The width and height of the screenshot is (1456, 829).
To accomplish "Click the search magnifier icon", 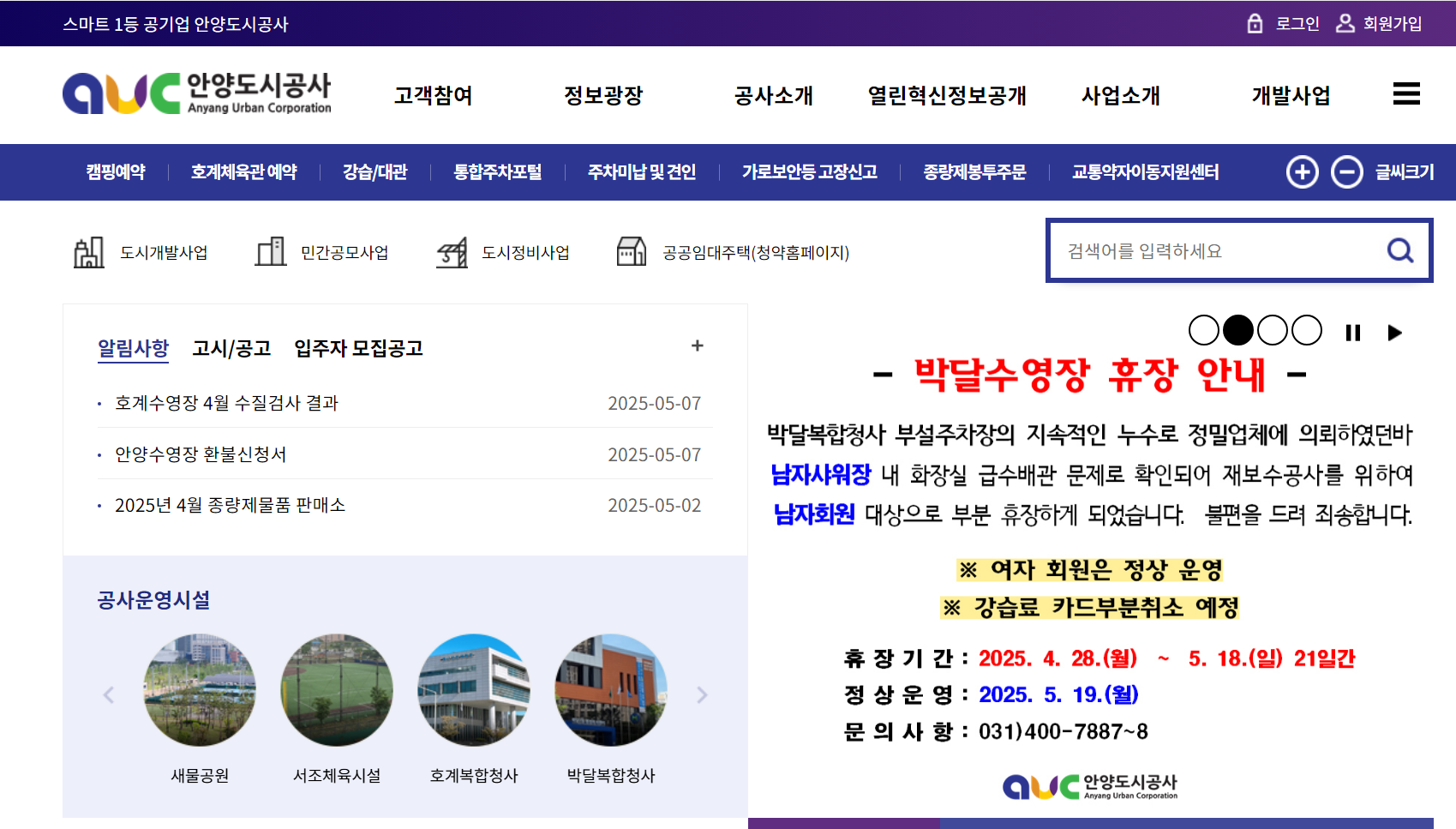I will coord(1400,250).
